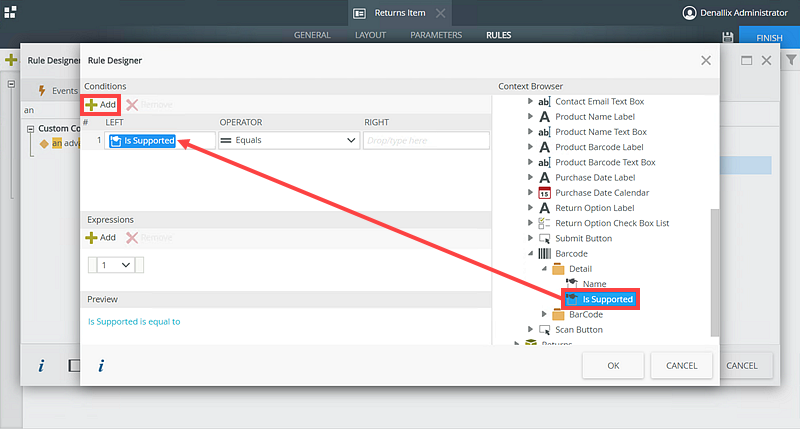Maximize the background Rule Designer window
Viewport: 800px width, 429px height.
click(746, 61)
